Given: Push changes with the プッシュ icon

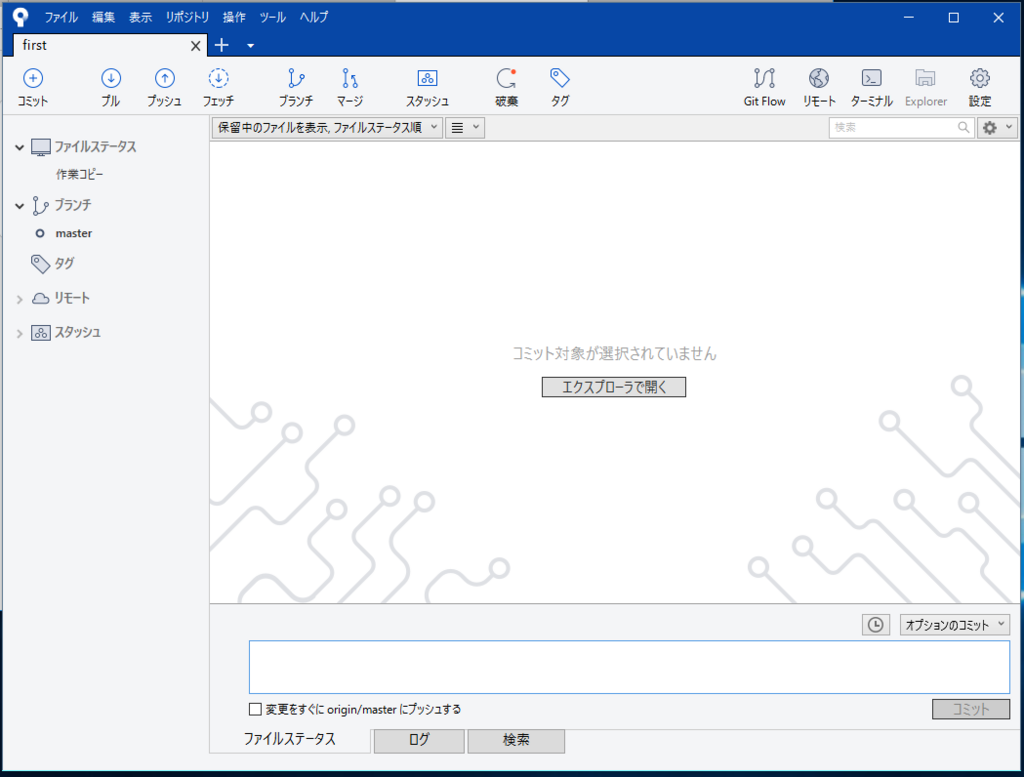Looking at the screenshot, I should coord(163,86).
